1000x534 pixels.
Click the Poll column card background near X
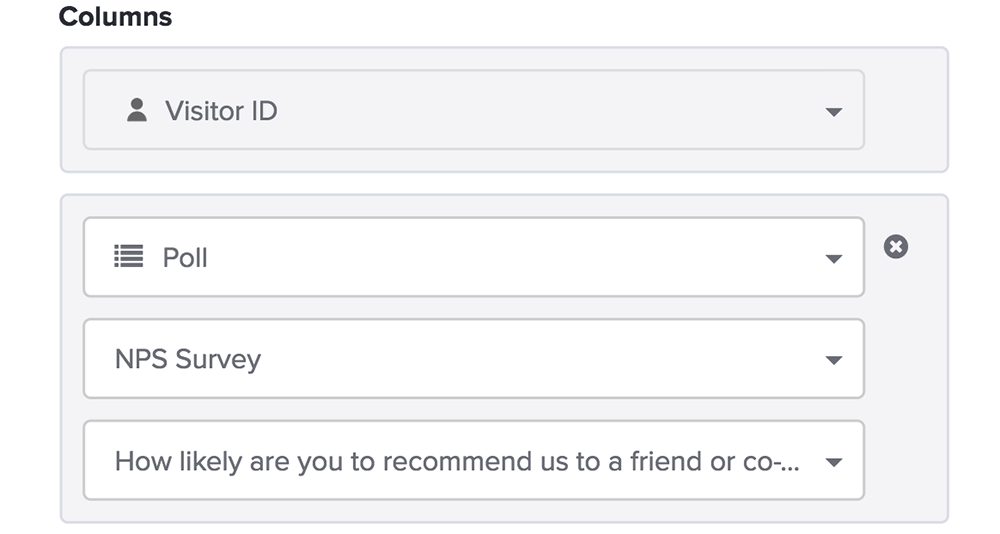point(906,383)
